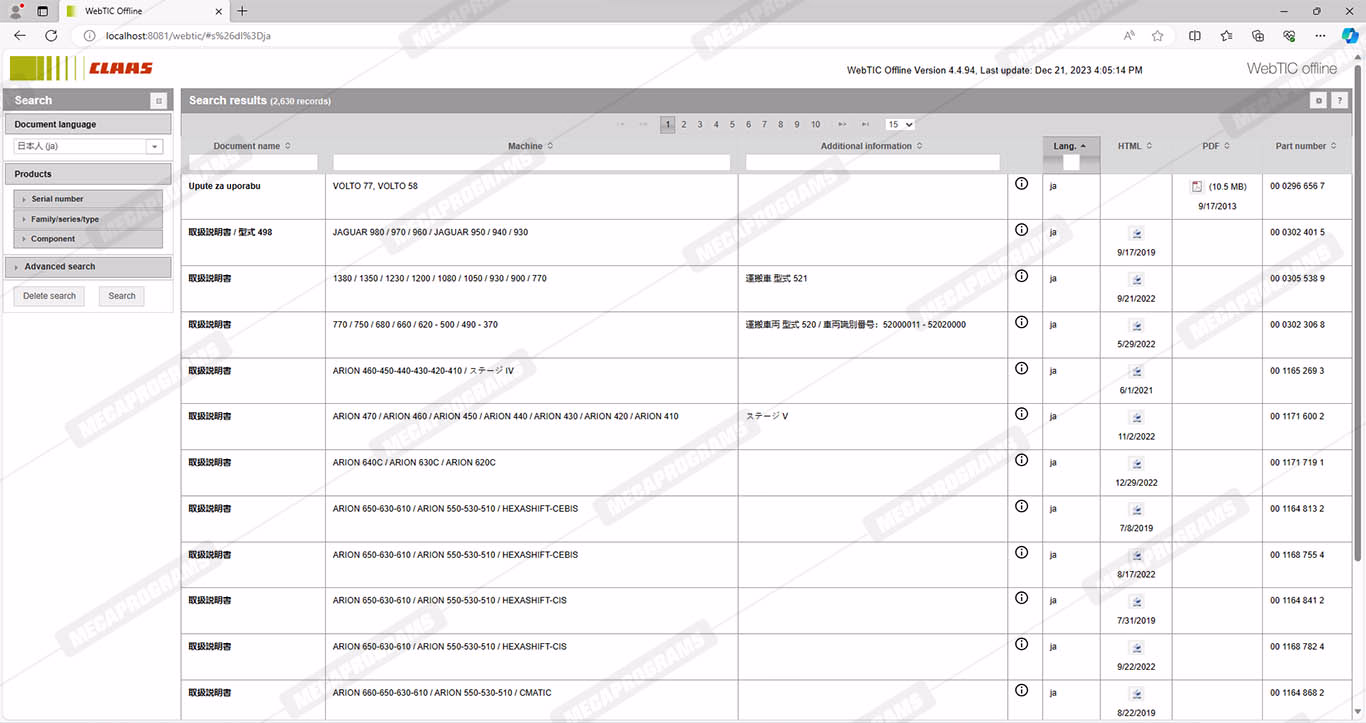Viewport: 1366px width, 723px height.
Task: Open HTML document dated 7/31/2019
Action: [1136, 602]
